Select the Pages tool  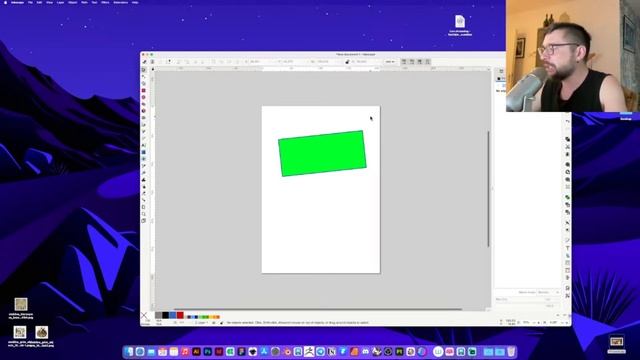pos(144,221)
